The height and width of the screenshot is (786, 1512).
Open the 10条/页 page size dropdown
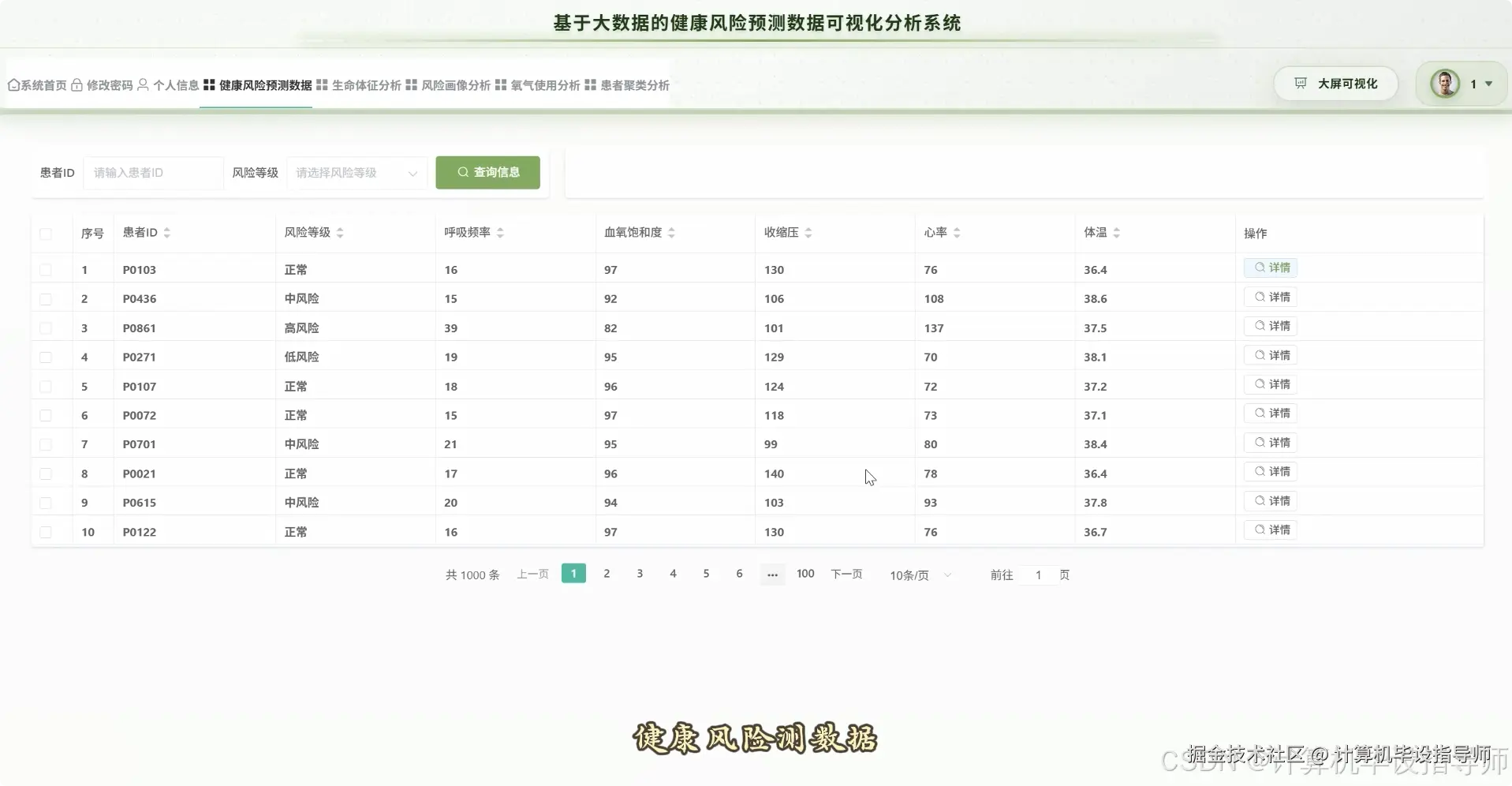click(x=917, y=575)
